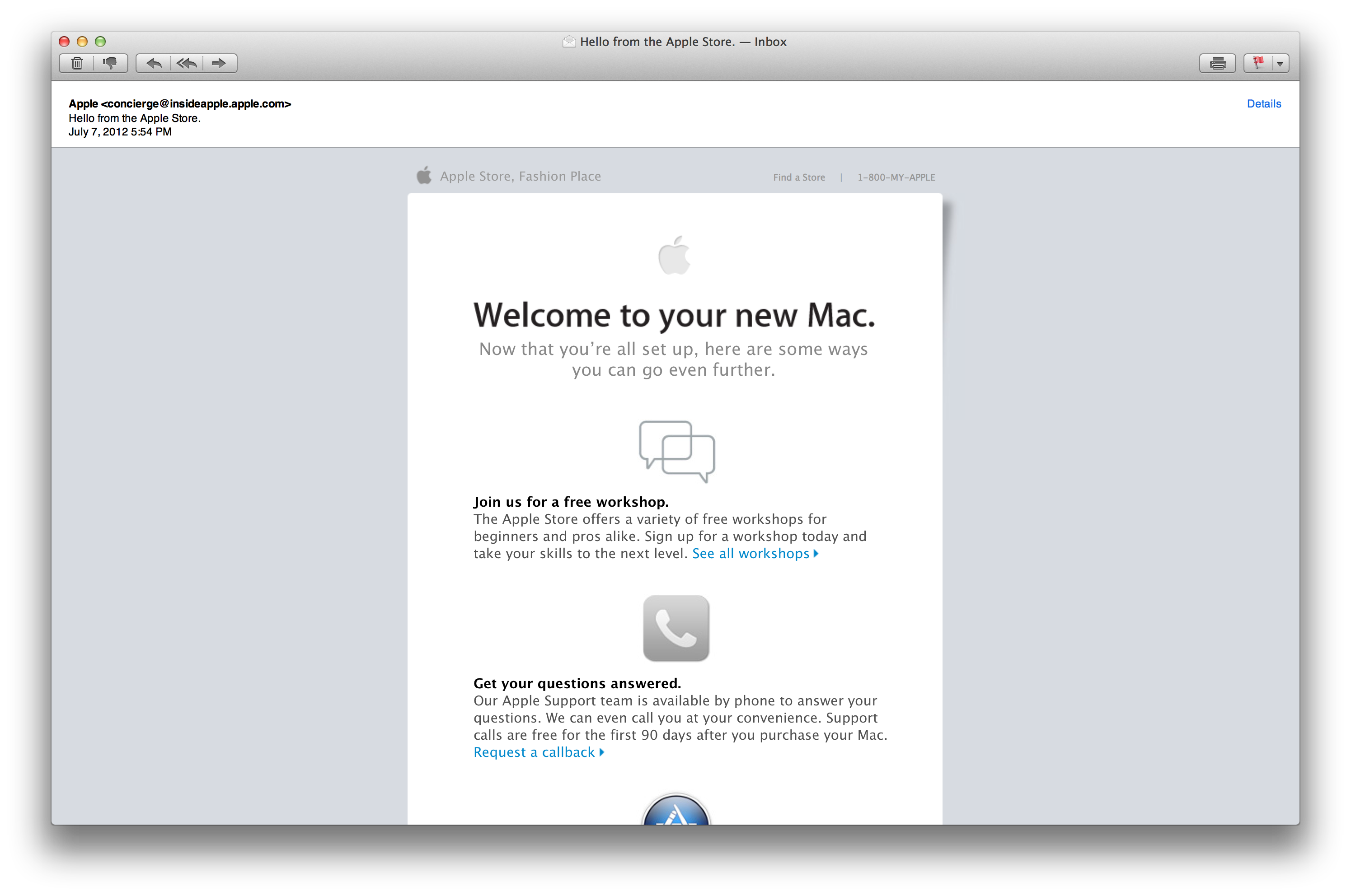This screenshot has width=1351, height=896.
Task: Click the Find a Store link
Action: [x=799, y=177]
